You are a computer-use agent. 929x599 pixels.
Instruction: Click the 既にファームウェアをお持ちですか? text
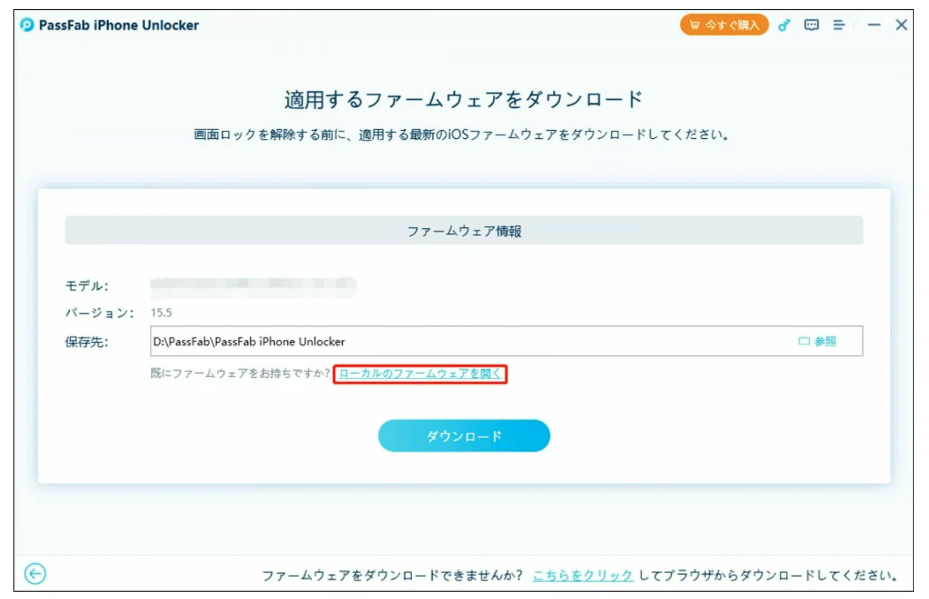point(240,373)
